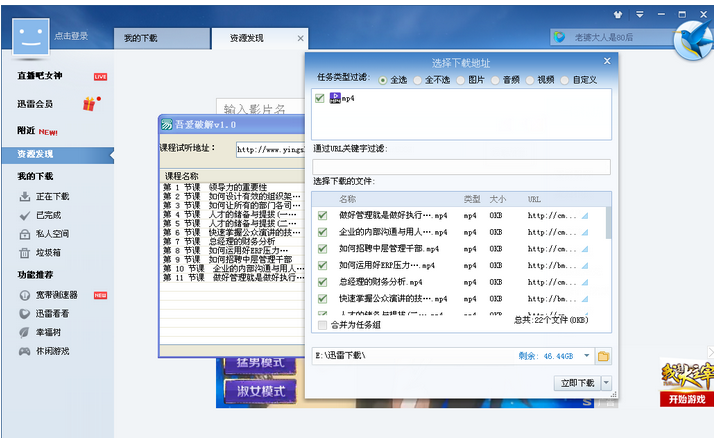The image size is (714, 438).
Task: Uncheck the mp4 file type checkbox
Action: tap(320, 98)
